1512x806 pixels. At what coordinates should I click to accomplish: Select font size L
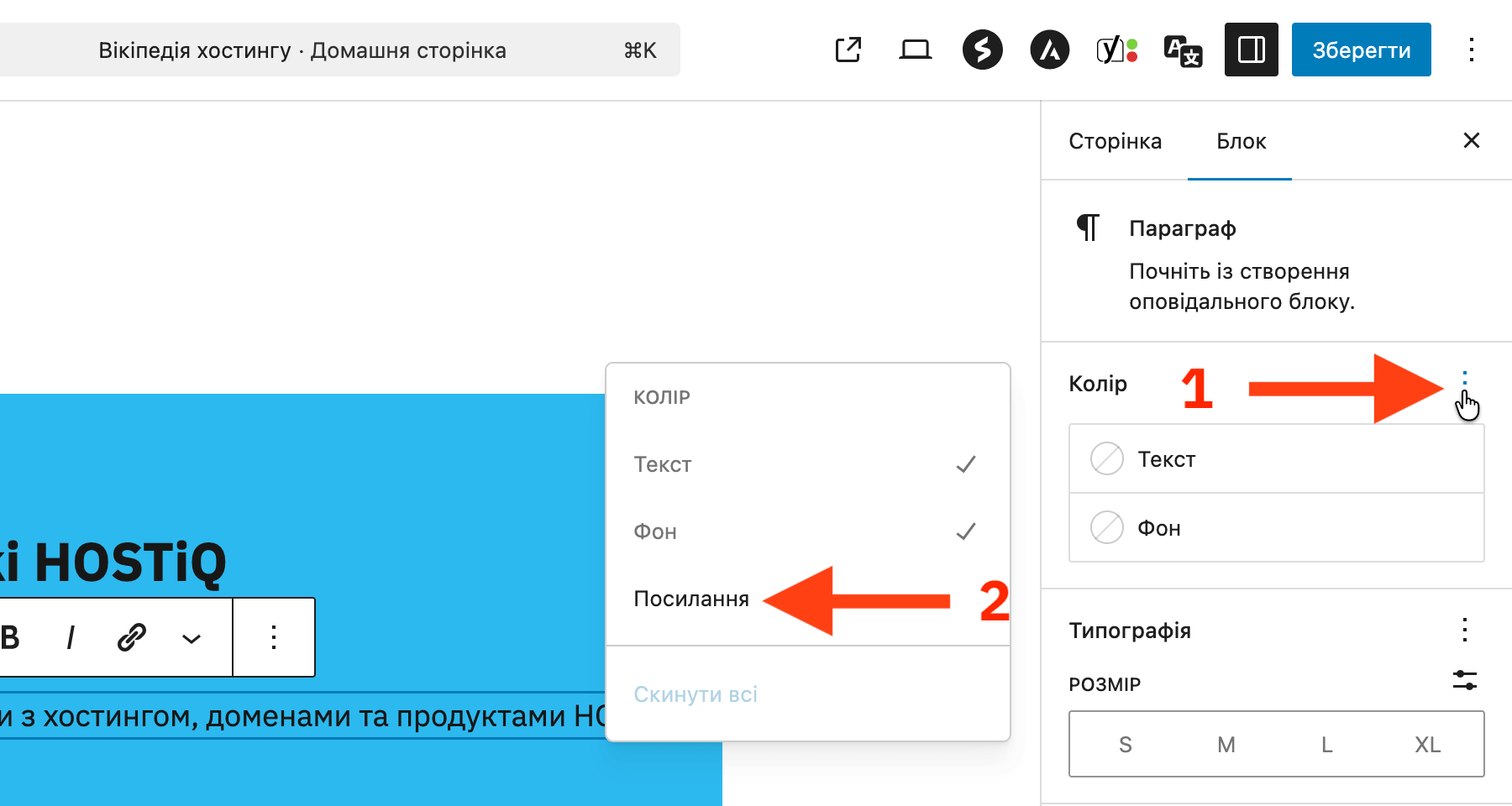[1326, 744]
